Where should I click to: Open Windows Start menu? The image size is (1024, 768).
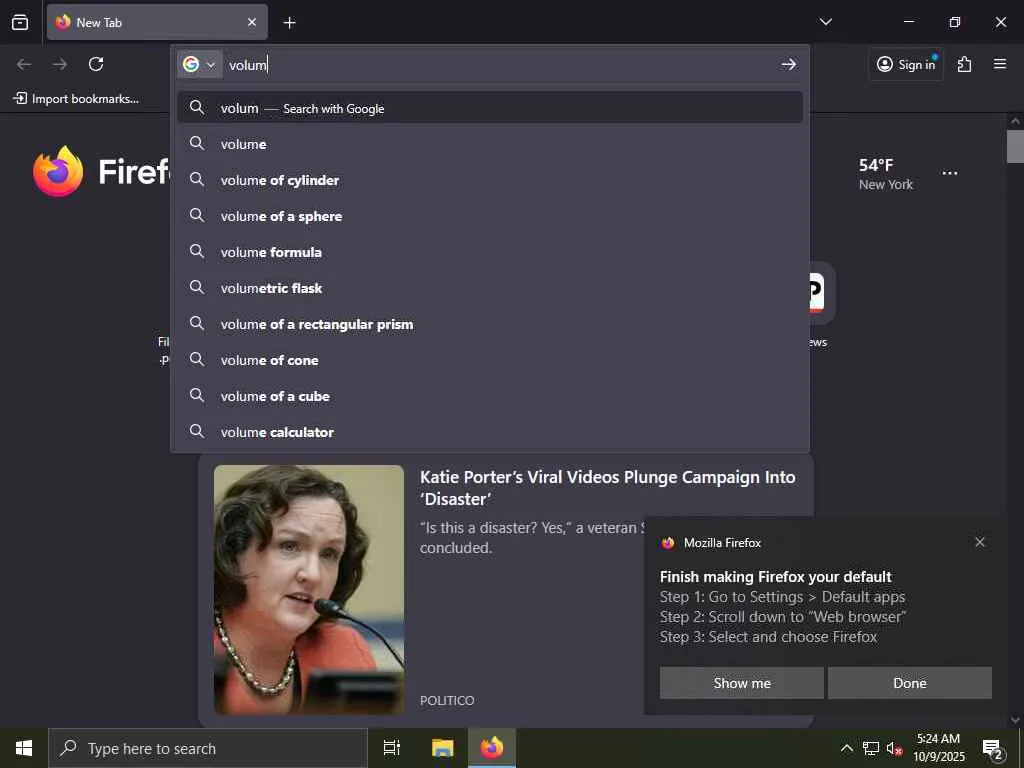(24, 748)
